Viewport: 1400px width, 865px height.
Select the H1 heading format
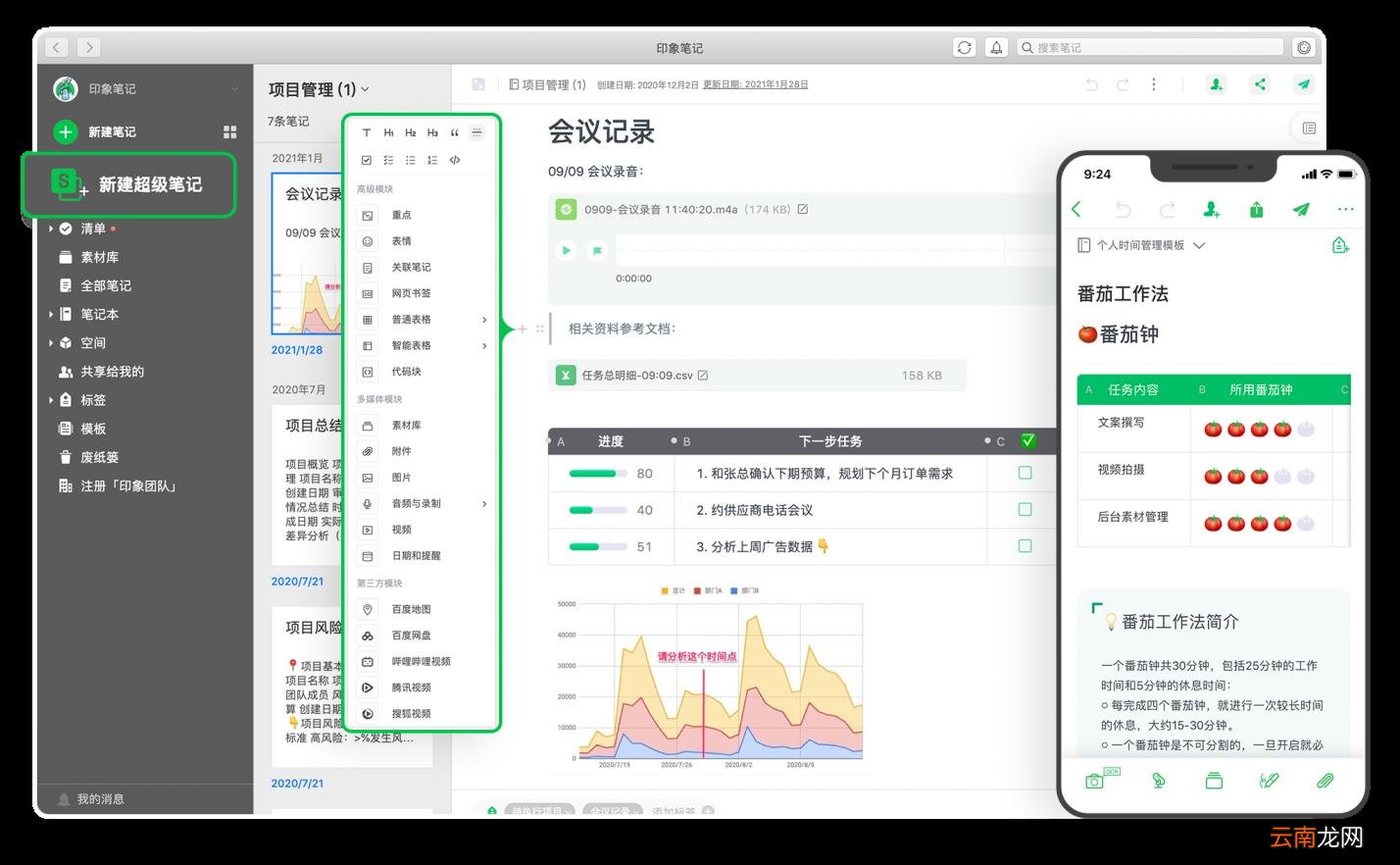coord(388,132)
